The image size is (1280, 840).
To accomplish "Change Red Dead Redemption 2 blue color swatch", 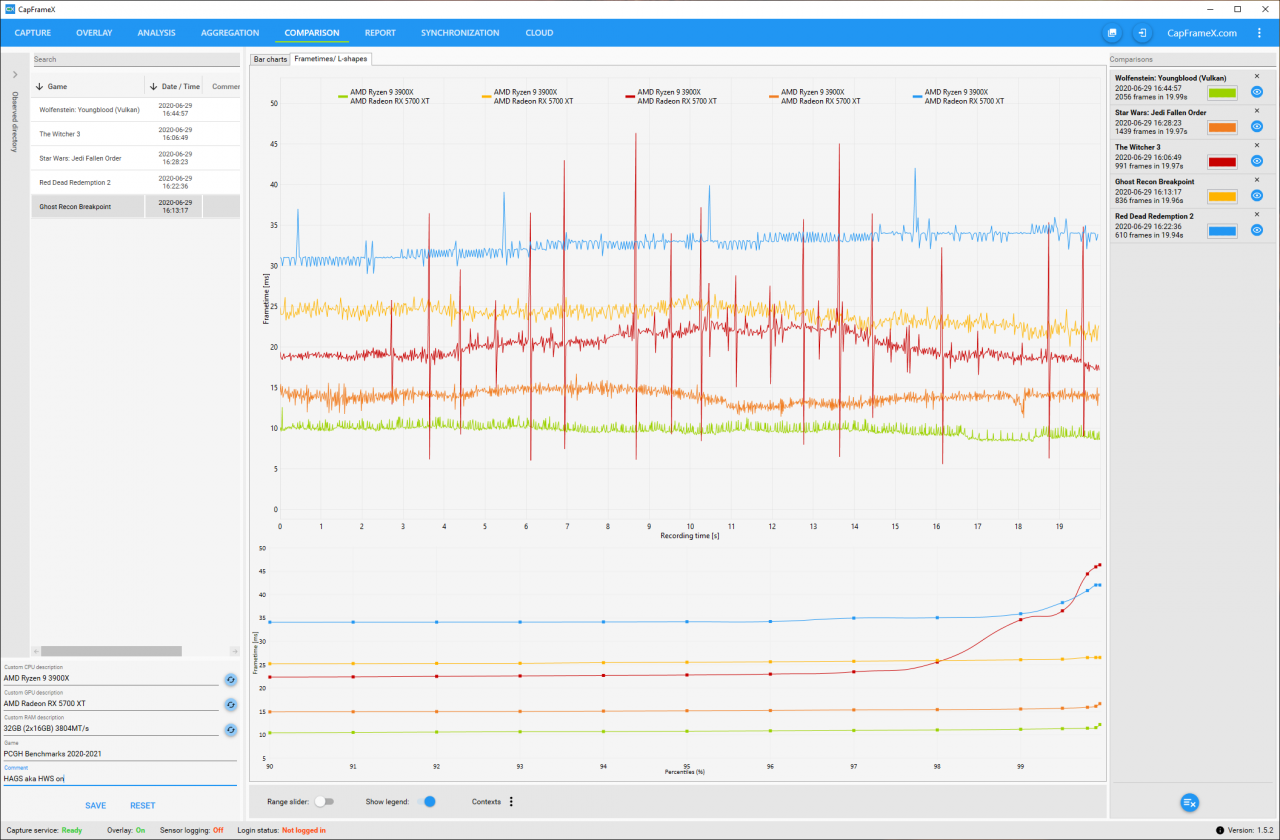I will pos(1222,231).
